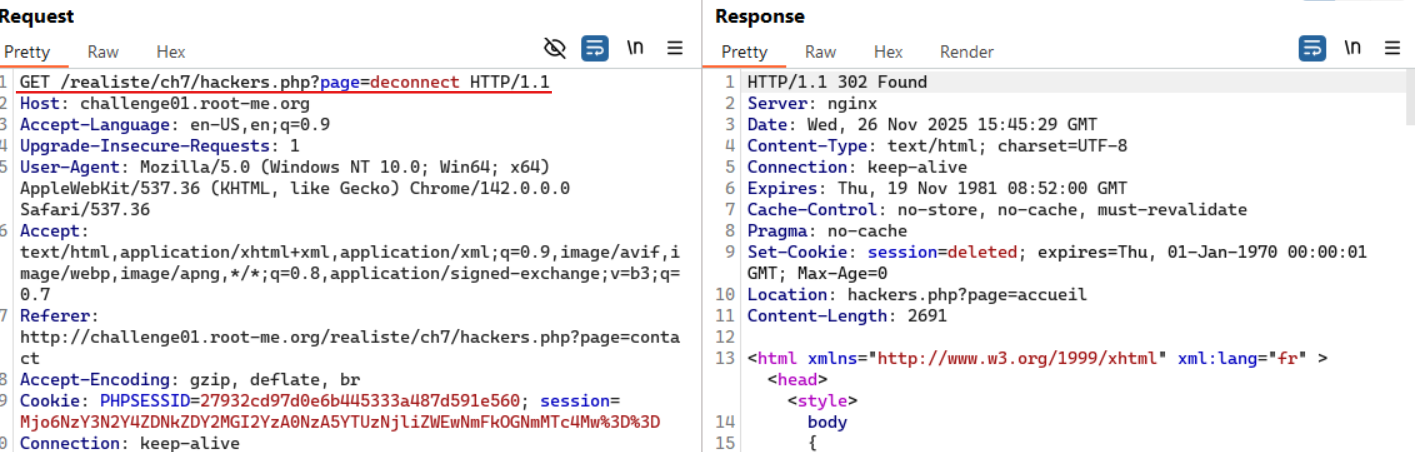Select the Pretty tab in Response

(744, 52)
